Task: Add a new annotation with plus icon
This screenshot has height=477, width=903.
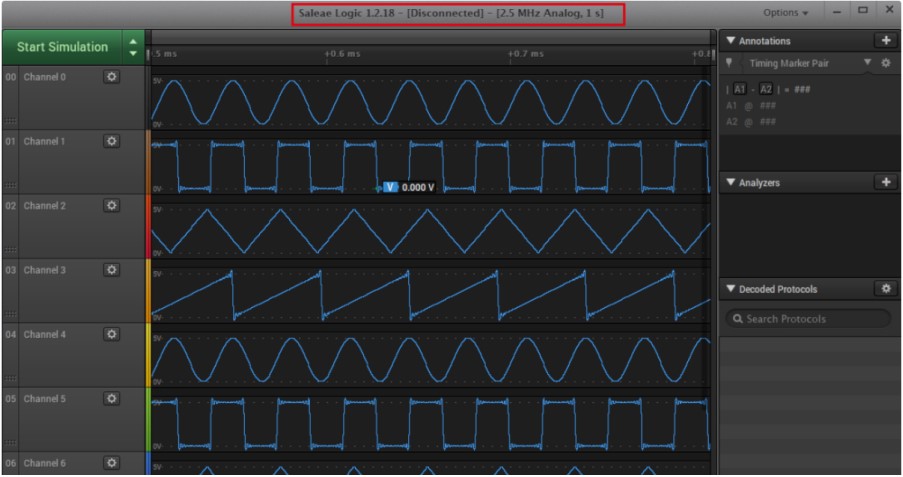Action: pyautogui.click(x=885, y=41)
